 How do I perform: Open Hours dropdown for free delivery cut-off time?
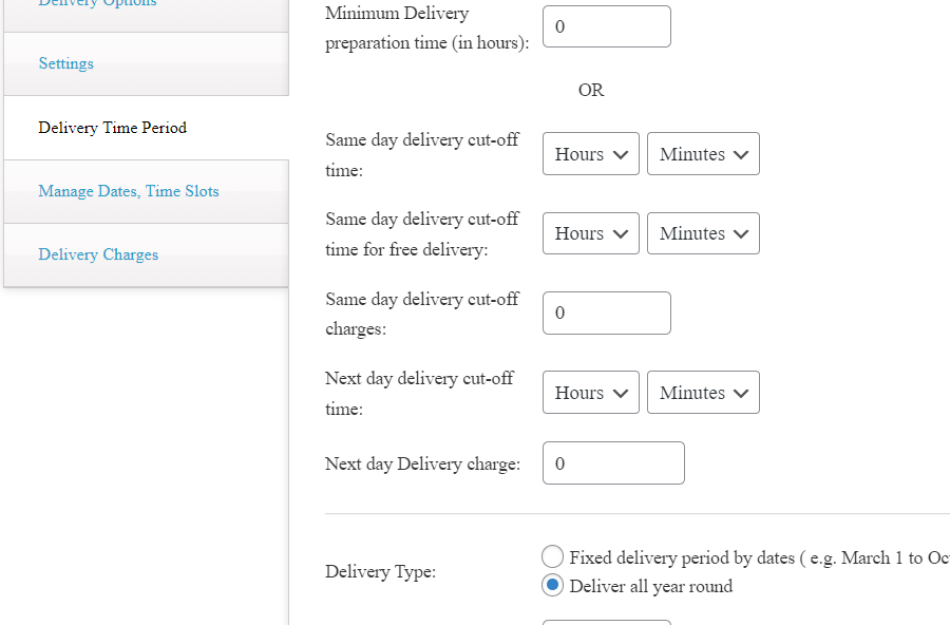point(590,233)
